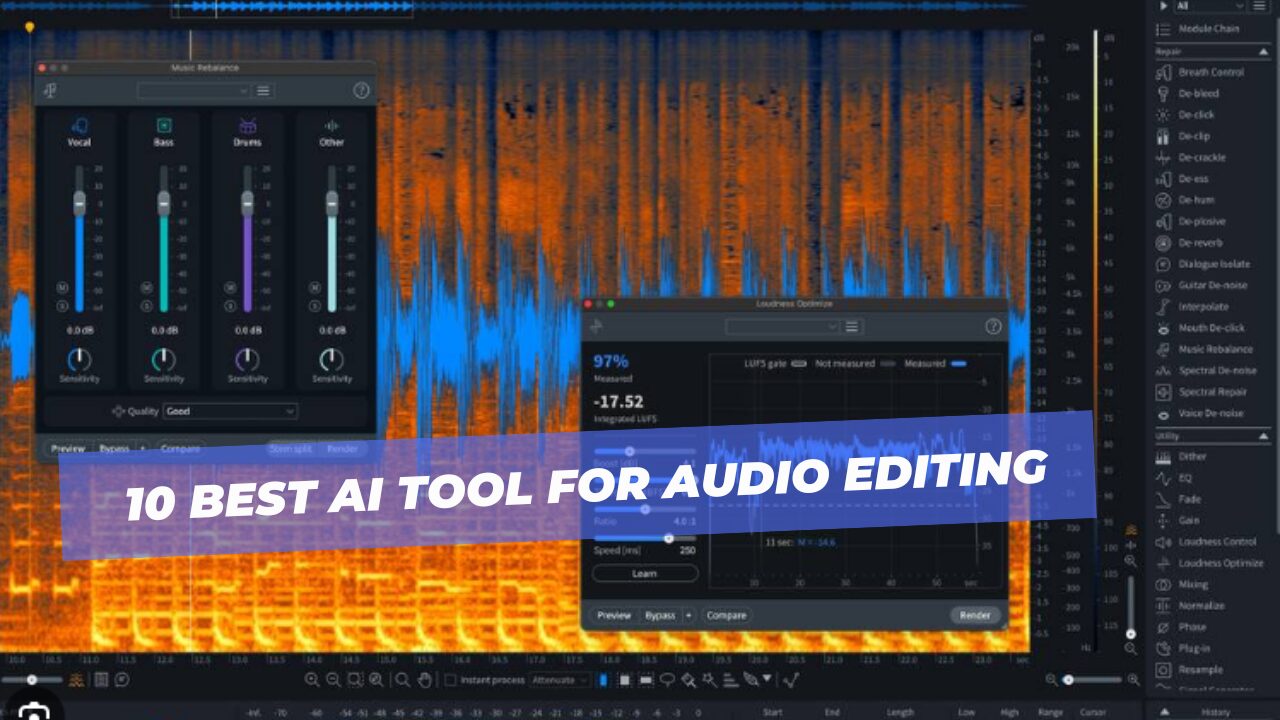This screenshot has height=720, width=1280.
Task: Click Render in Loudness Optimize
Action: point(975,615)
